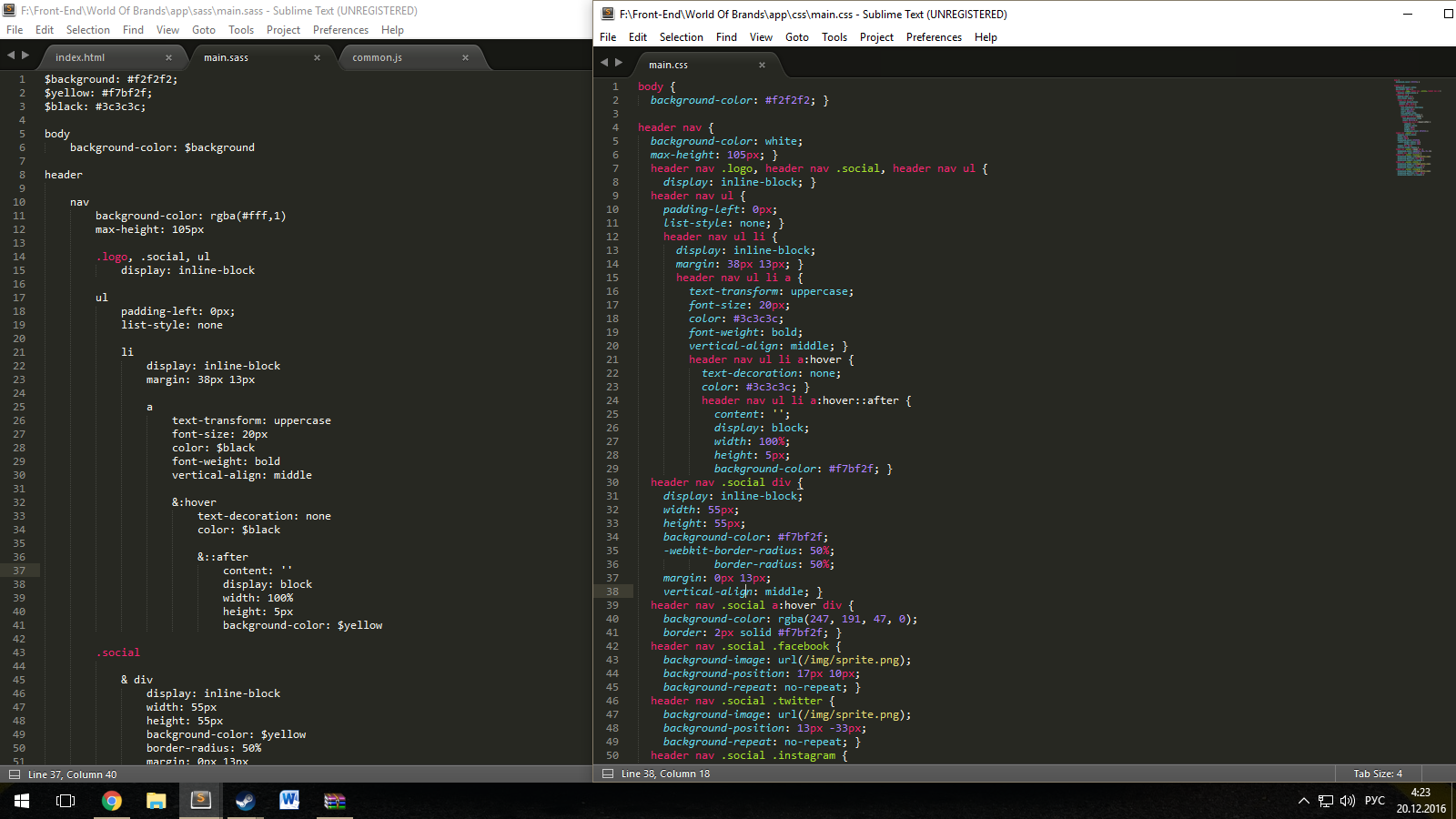Open File Explorer from taskbar
Screen dimensions: 1456x819
click(x=157, y=801)
